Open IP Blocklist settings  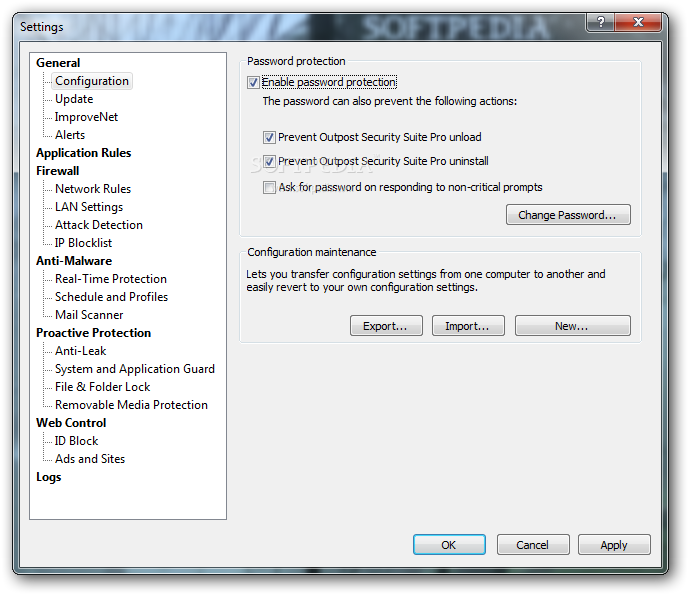coord(83,243)
